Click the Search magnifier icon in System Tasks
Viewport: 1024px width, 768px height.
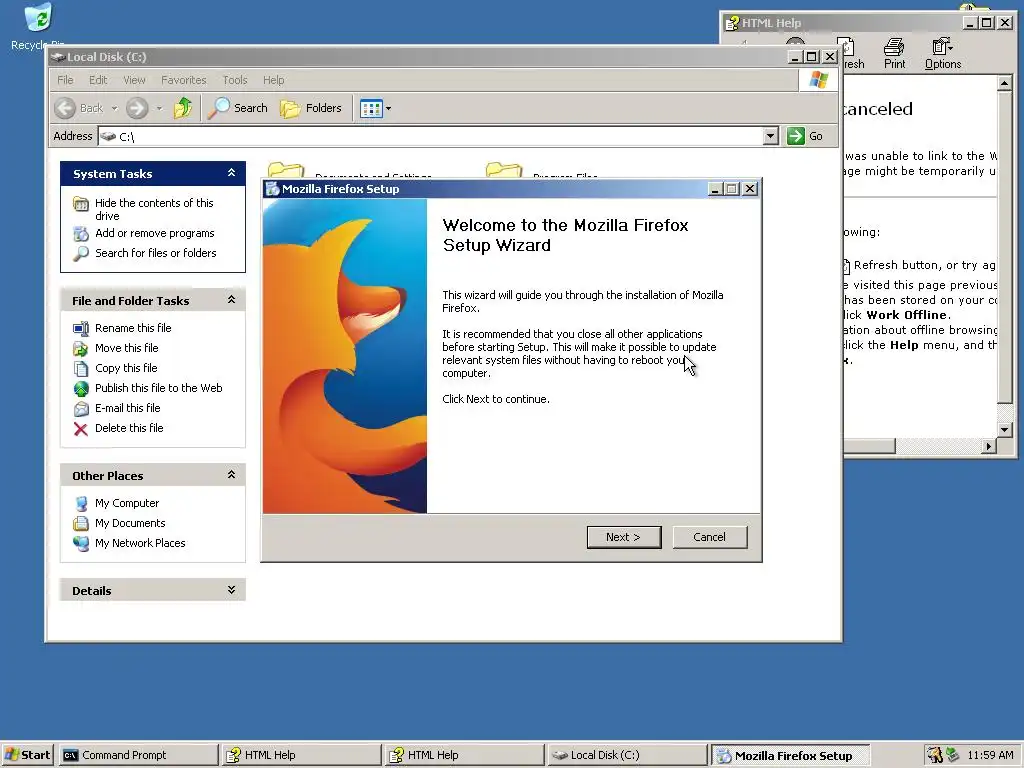[81, 253]
